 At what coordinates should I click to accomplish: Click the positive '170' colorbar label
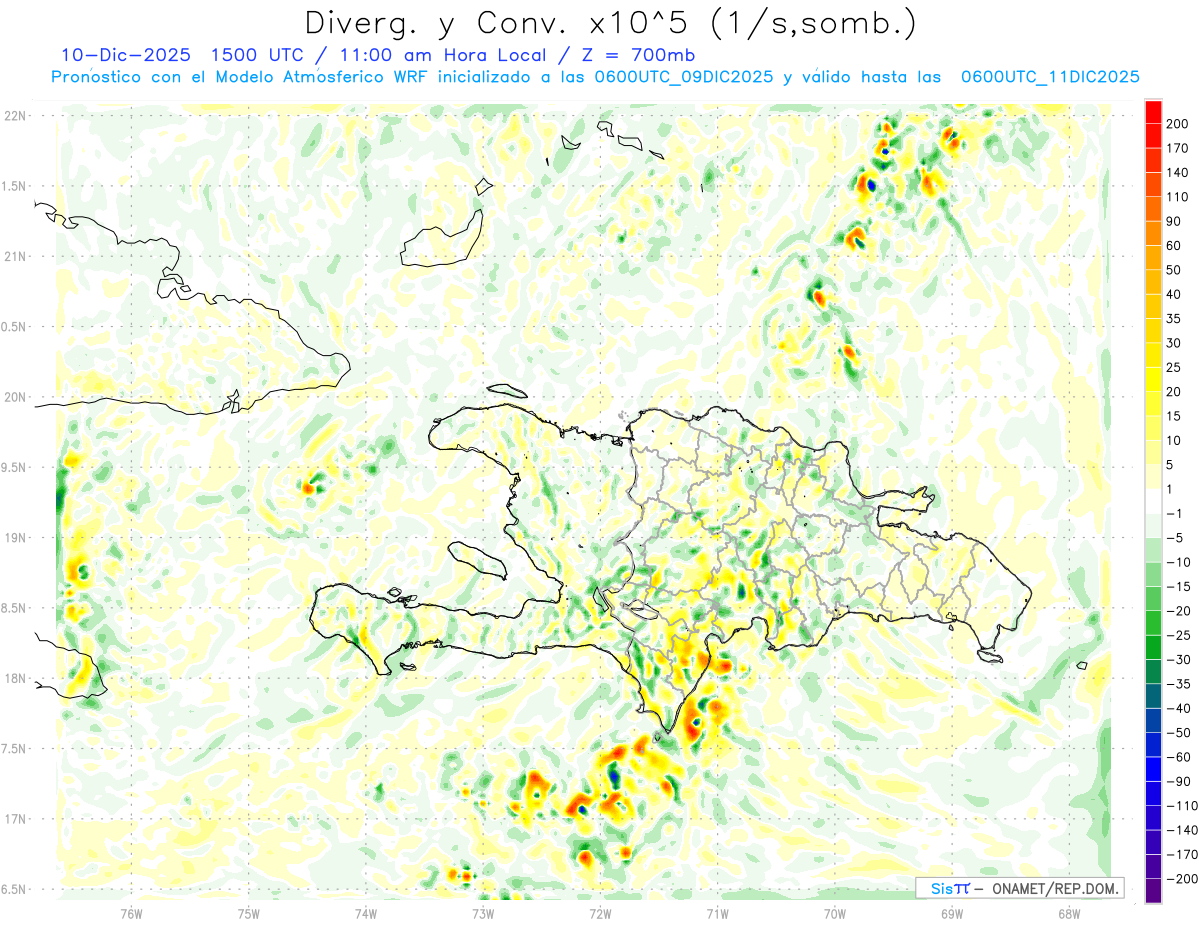[1177, 148]
